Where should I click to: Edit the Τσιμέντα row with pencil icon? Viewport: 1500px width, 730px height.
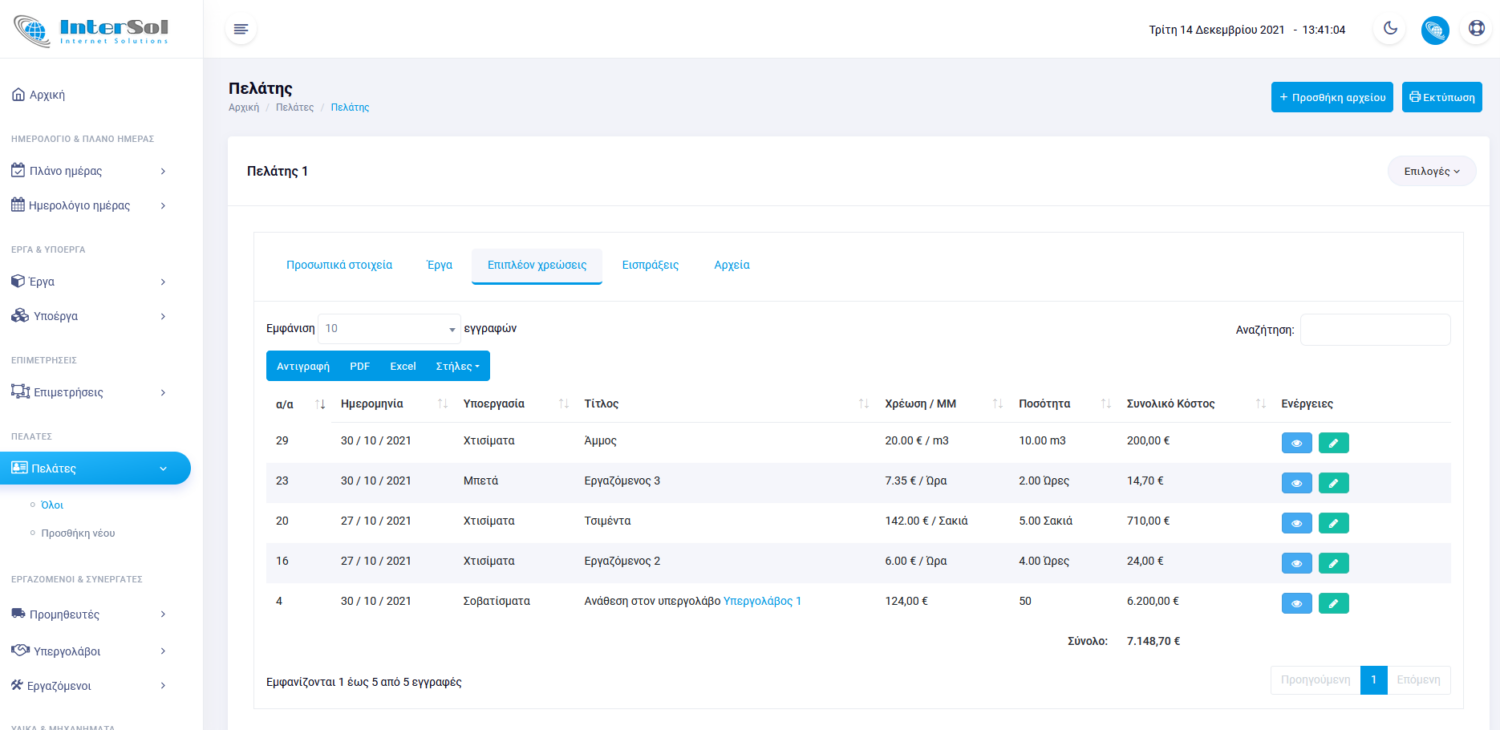1333,523
